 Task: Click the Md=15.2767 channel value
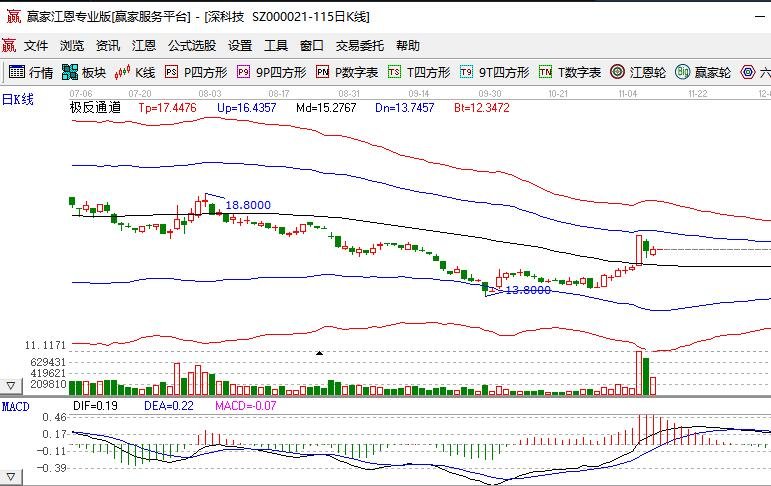[x=326, y=108]
